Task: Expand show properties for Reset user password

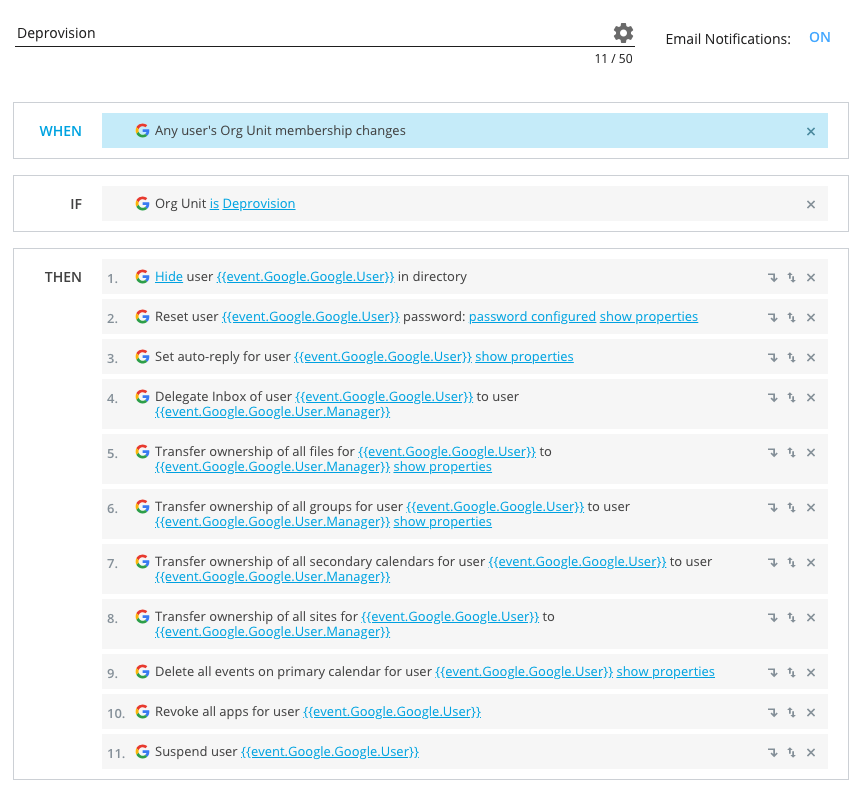Action: pos(648,317)
